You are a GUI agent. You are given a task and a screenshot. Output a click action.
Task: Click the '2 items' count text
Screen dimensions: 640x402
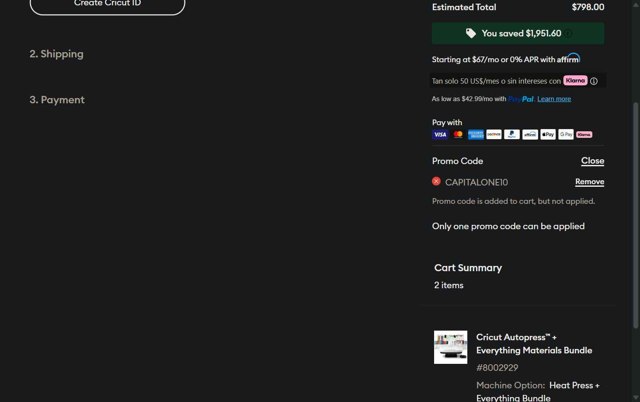click(x=449, y=285)
